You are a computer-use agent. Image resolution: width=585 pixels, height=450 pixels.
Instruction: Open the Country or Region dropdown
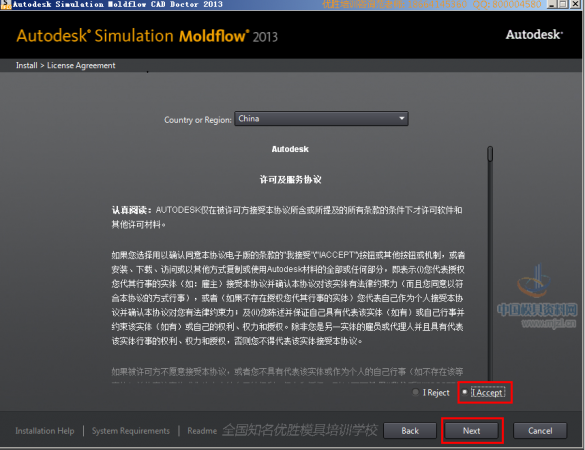[321, 119]
